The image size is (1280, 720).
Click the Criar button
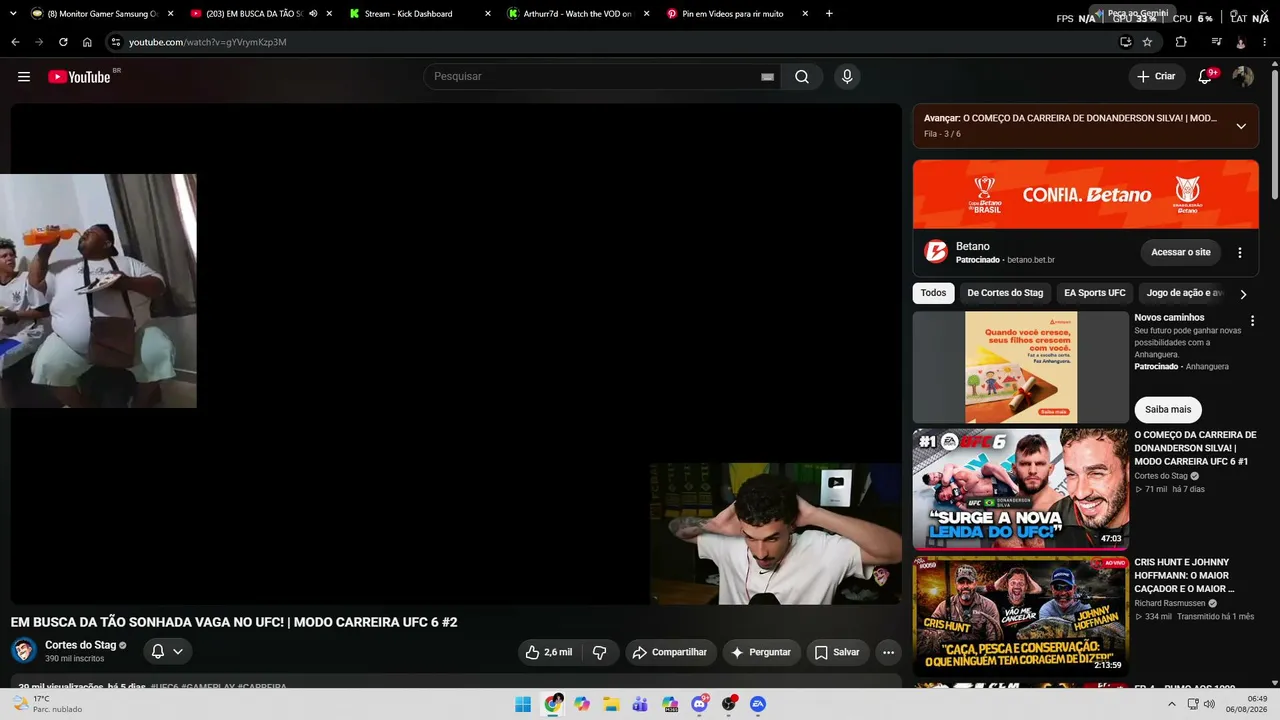pyautogui.click(x=1156, y=77)
